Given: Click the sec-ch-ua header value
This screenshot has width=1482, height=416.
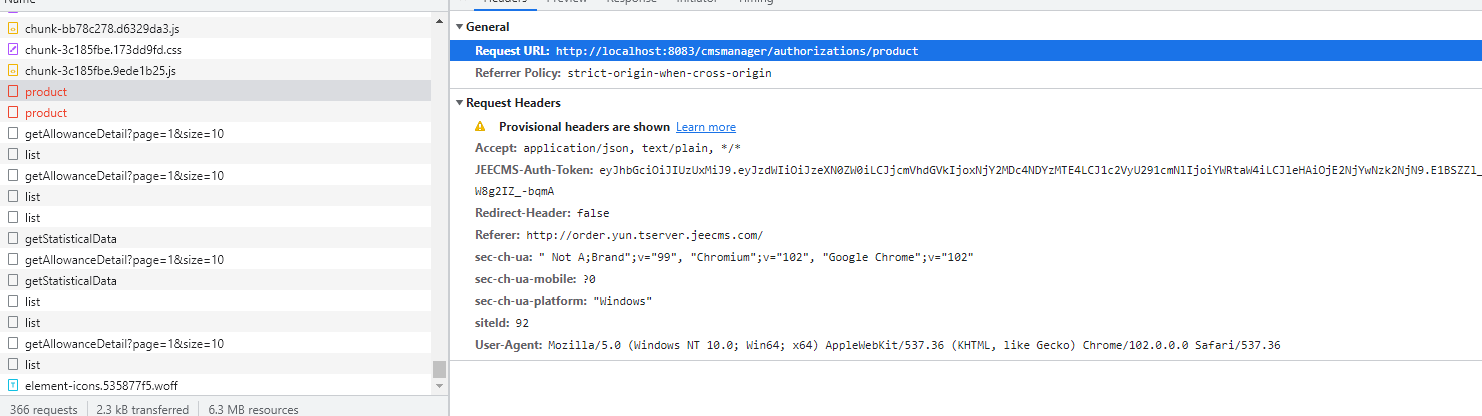Looking at the screenshot, I should 756,257.
